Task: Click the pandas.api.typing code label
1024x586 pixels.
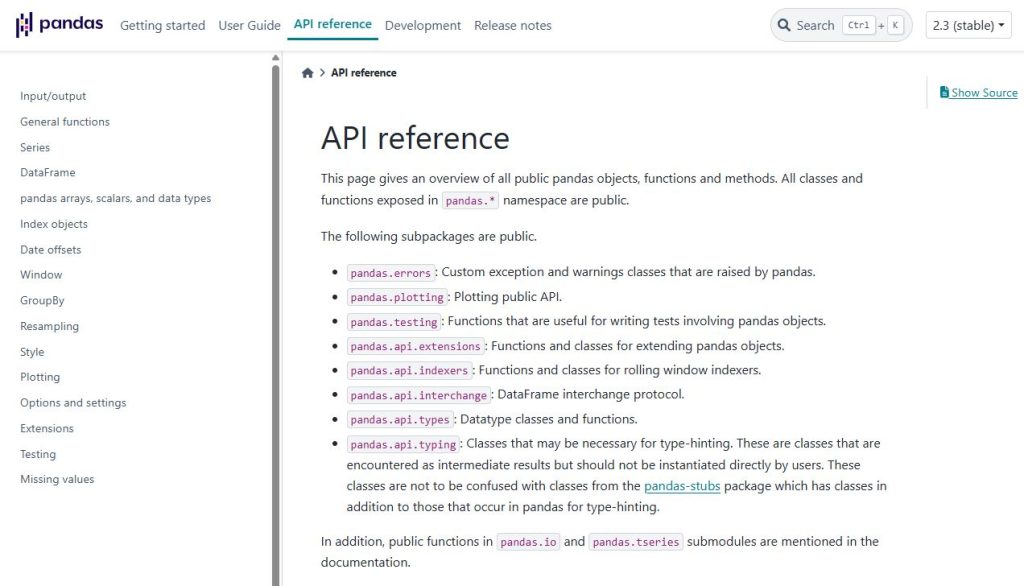Action: click(403, 444)
